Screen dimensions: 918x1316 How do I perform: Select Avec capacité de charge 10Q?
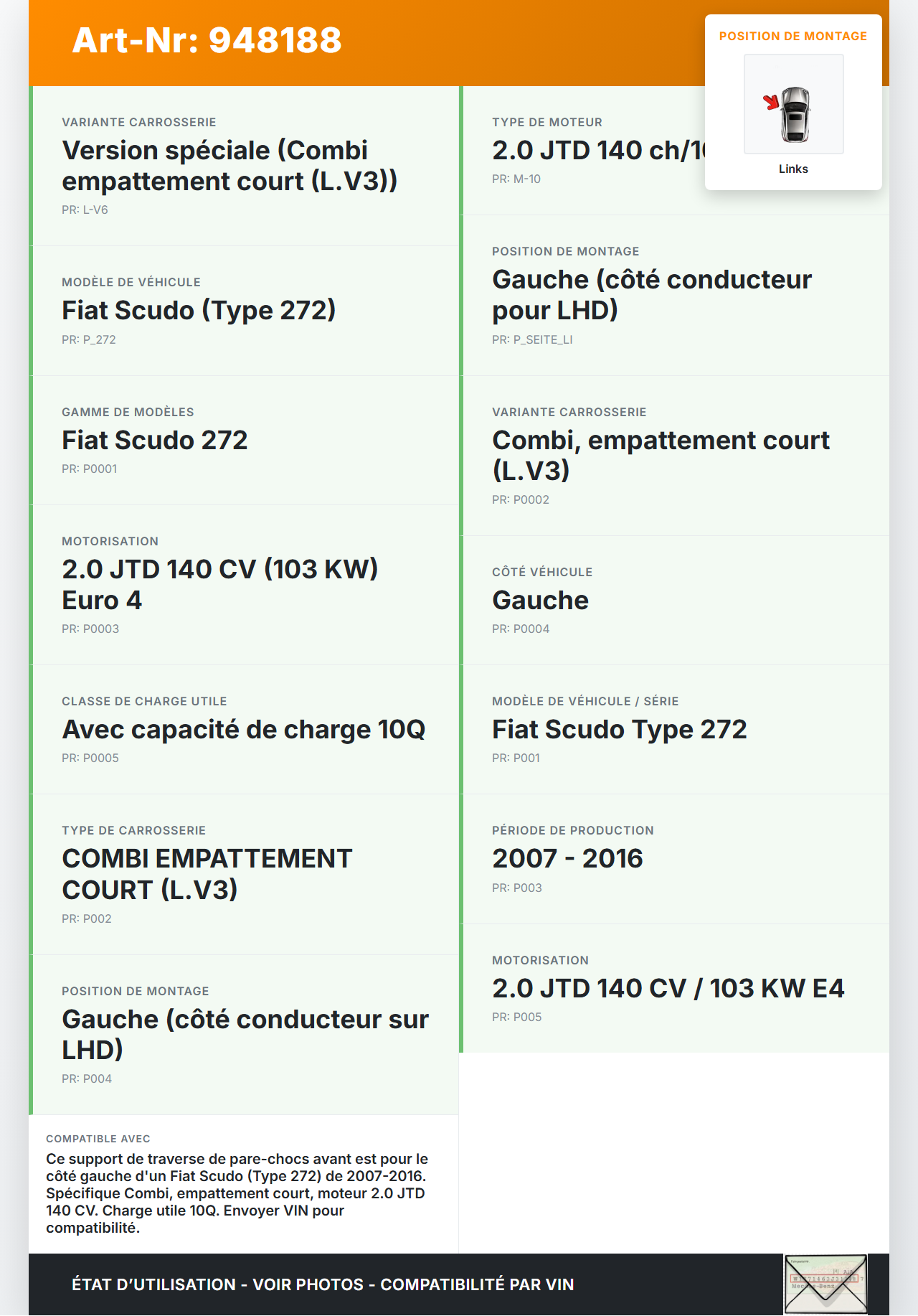click(x=244, y=730)
